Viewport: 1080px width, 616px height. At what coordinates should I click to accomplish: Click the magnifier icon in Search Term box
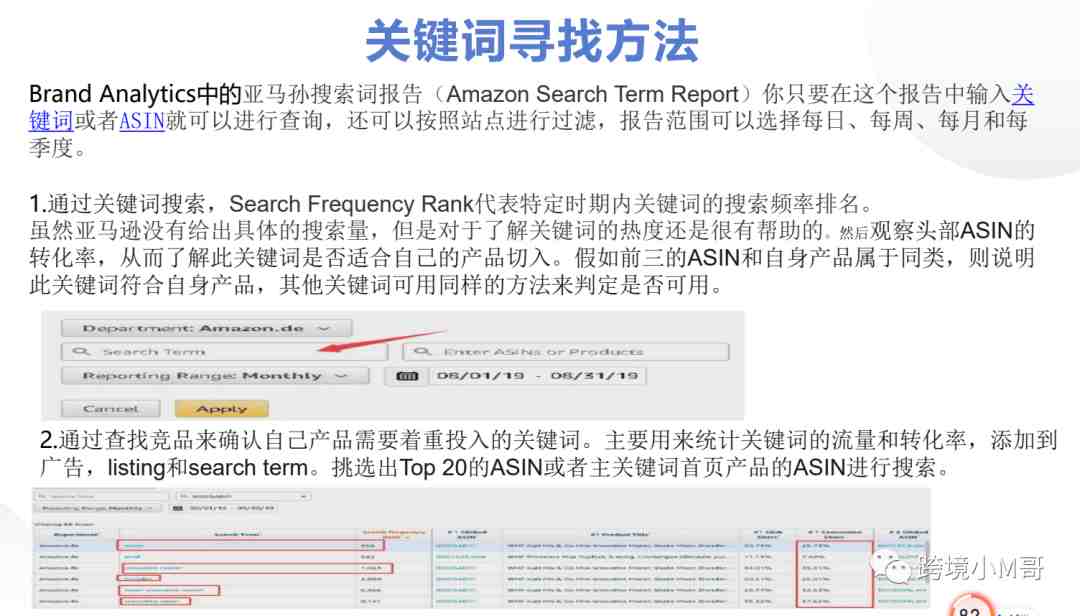(x=81, y=352)
